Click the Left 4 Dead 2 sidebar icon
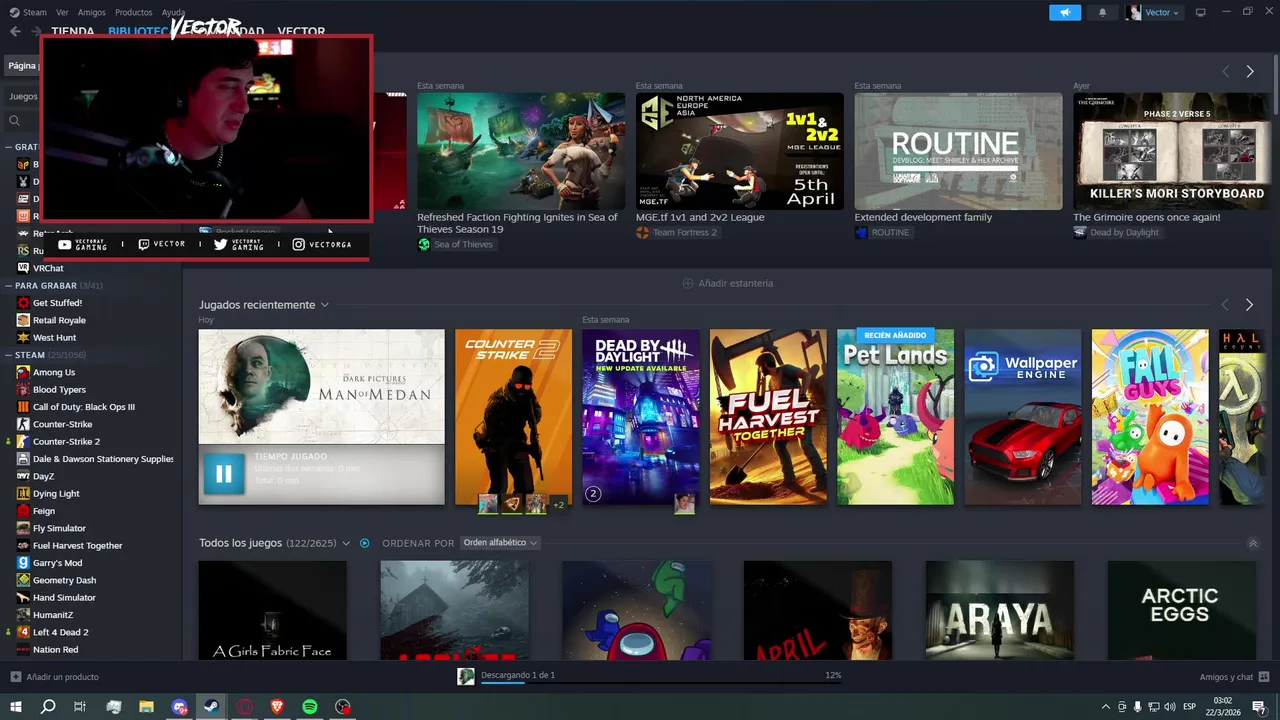 click(23, 632)
